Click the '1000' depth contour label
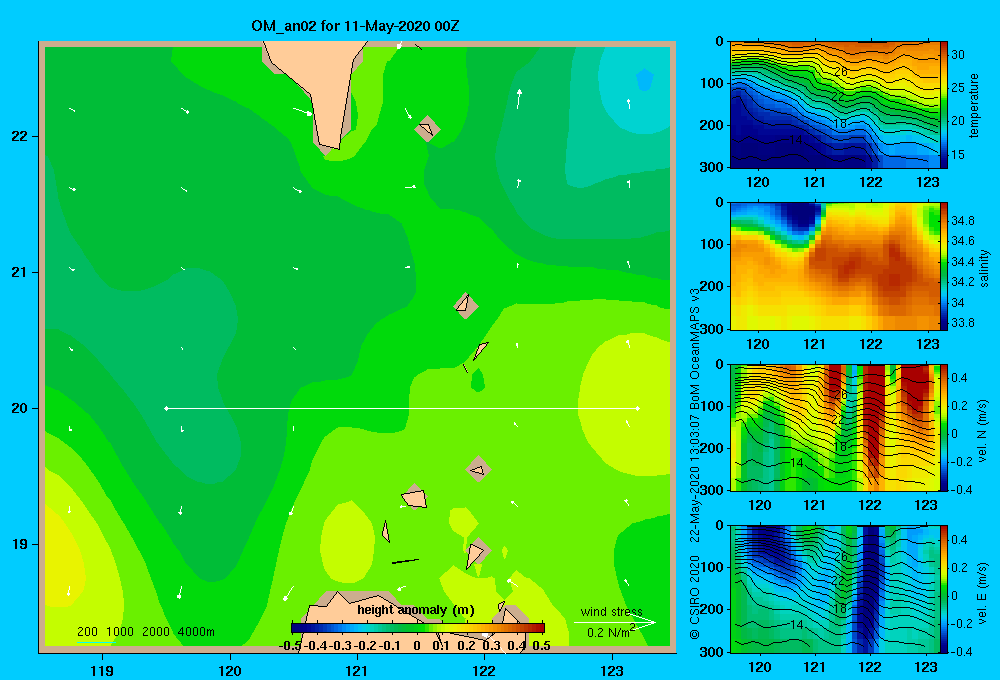Image resolution: width=1000 pixels, height=680 pixels. (x=120, y=632)
